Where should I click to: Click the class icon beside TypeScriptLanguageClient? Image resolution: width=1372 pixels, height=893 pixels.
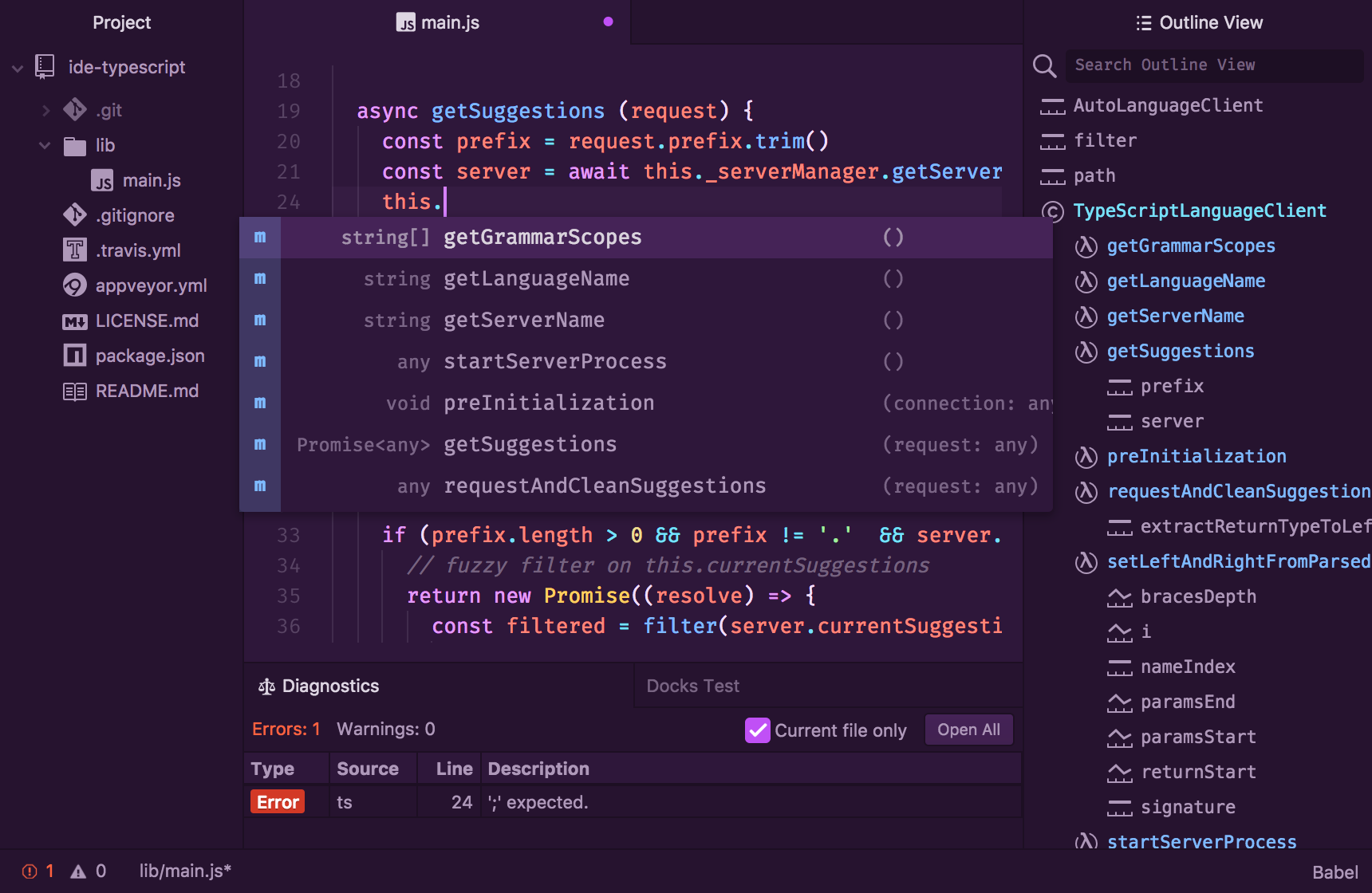point(1053,212)
